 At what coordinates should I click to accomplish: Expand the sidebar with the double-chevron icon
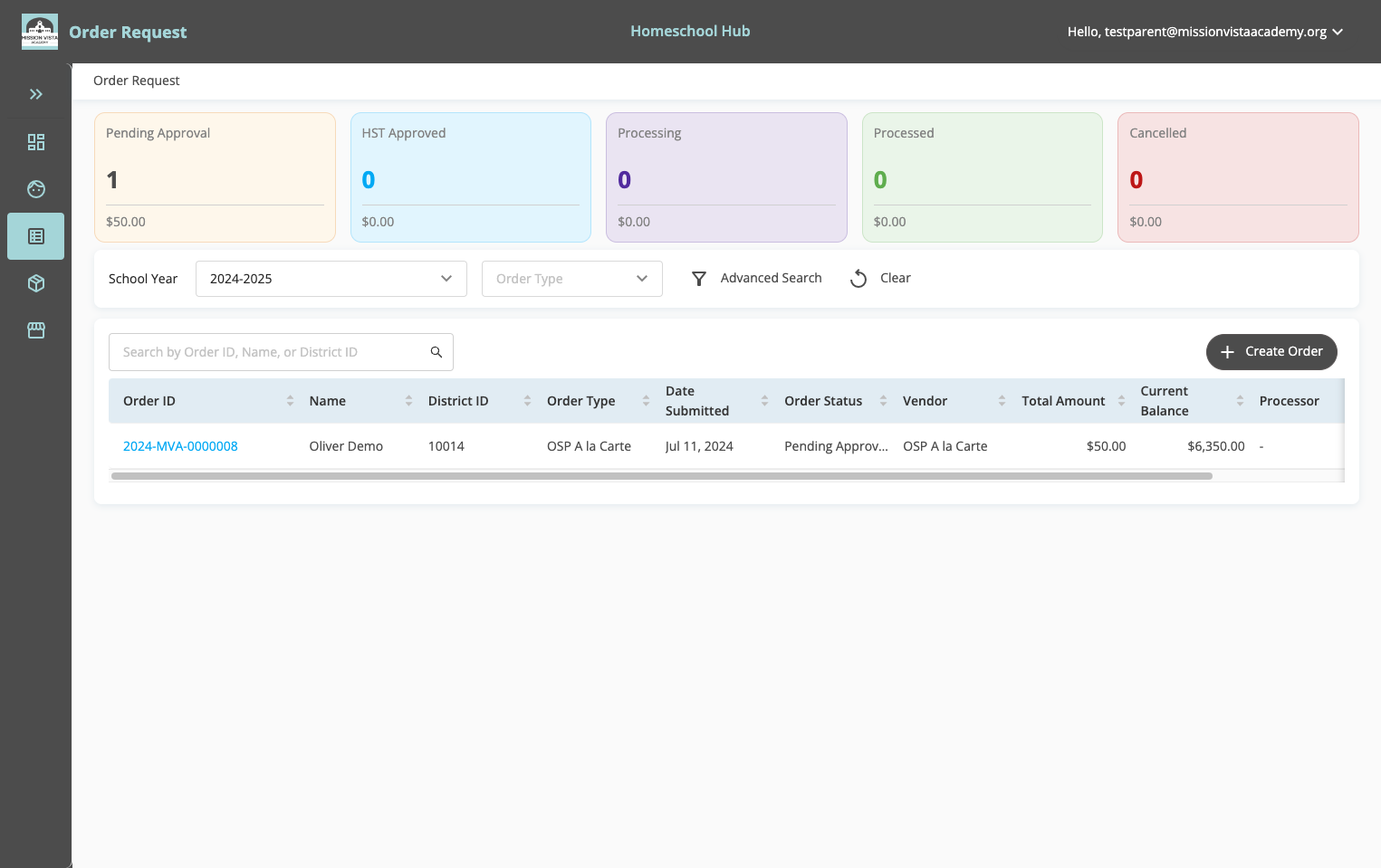tap(36, 94)
